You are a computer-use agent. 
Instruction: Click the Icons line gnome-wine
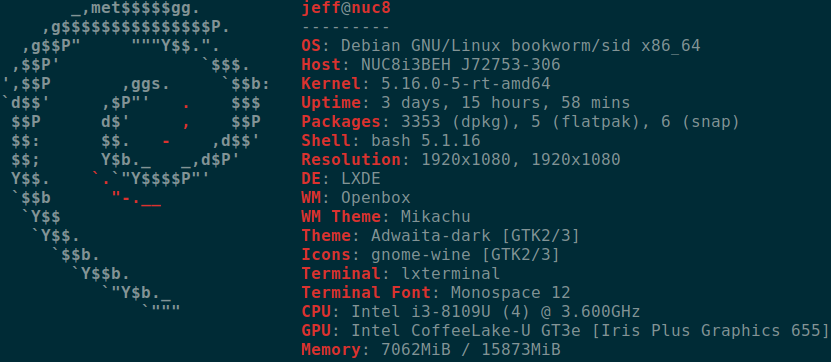(431, 255)
